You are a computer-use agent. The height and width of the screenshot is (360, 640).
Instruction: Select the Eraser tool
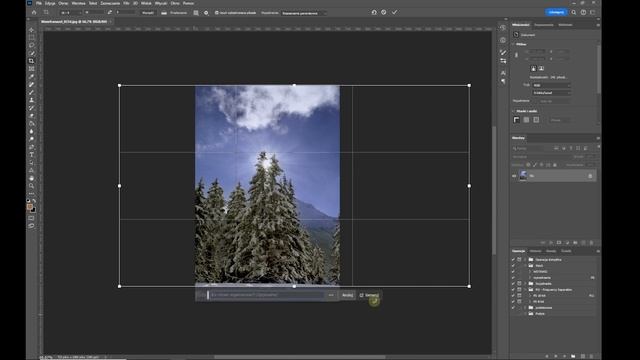click(x=31, y=116)
